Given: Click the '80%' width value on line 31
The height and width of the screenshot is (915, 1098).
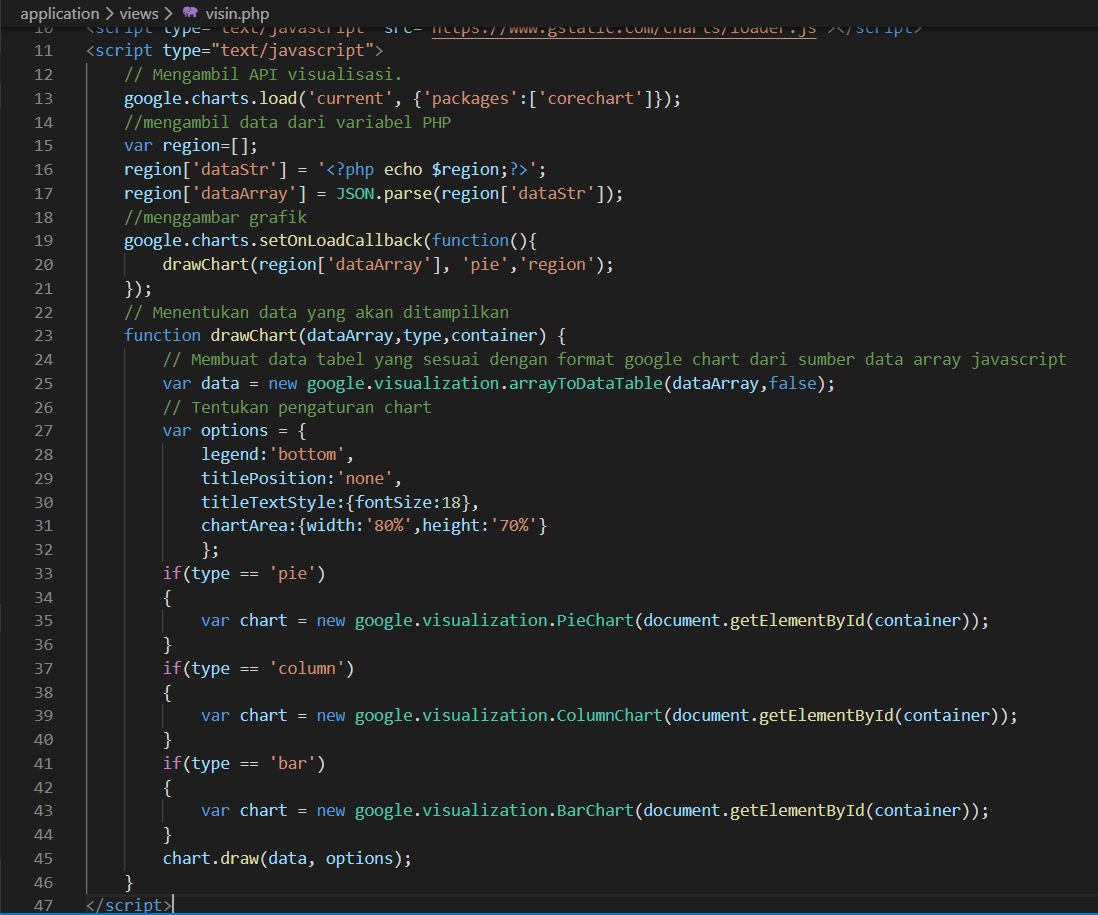Looking at the screenshot, I should point(389,525).
